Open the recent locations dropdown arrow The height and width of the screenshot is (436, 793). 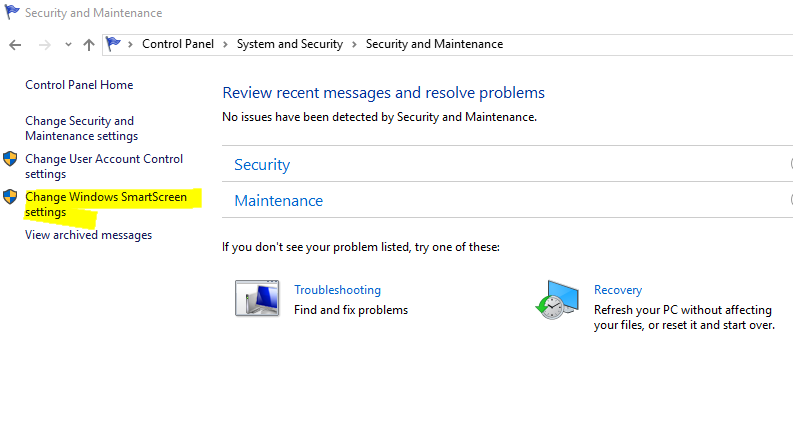point(67,45)
